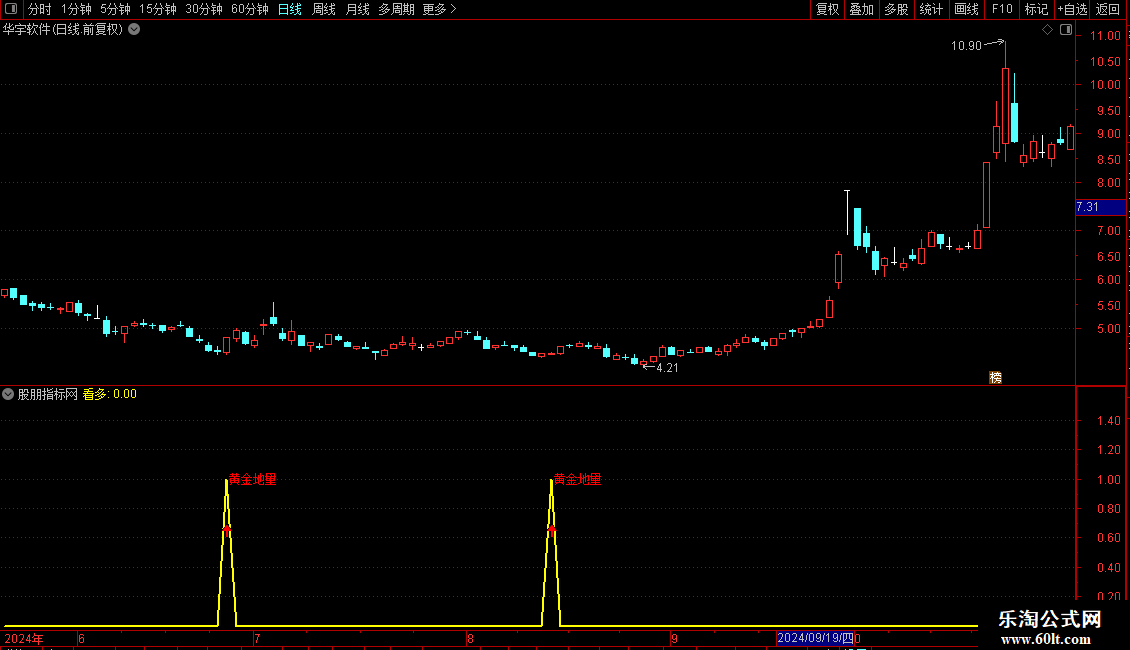This screenshot has width=1130, height=650.
Task: Open 画线 drawing tools
Action: coord(966,9)
